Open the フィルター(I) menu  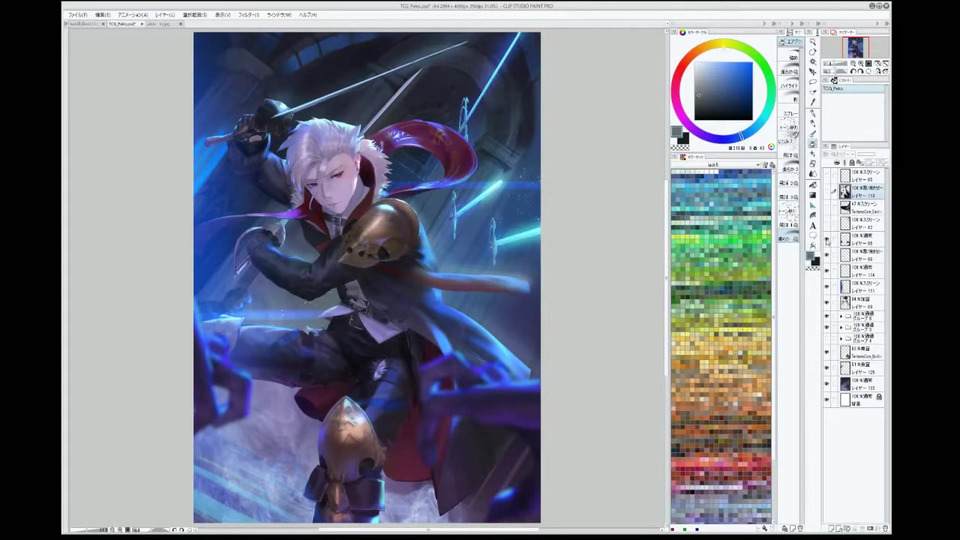pos(249,15)
